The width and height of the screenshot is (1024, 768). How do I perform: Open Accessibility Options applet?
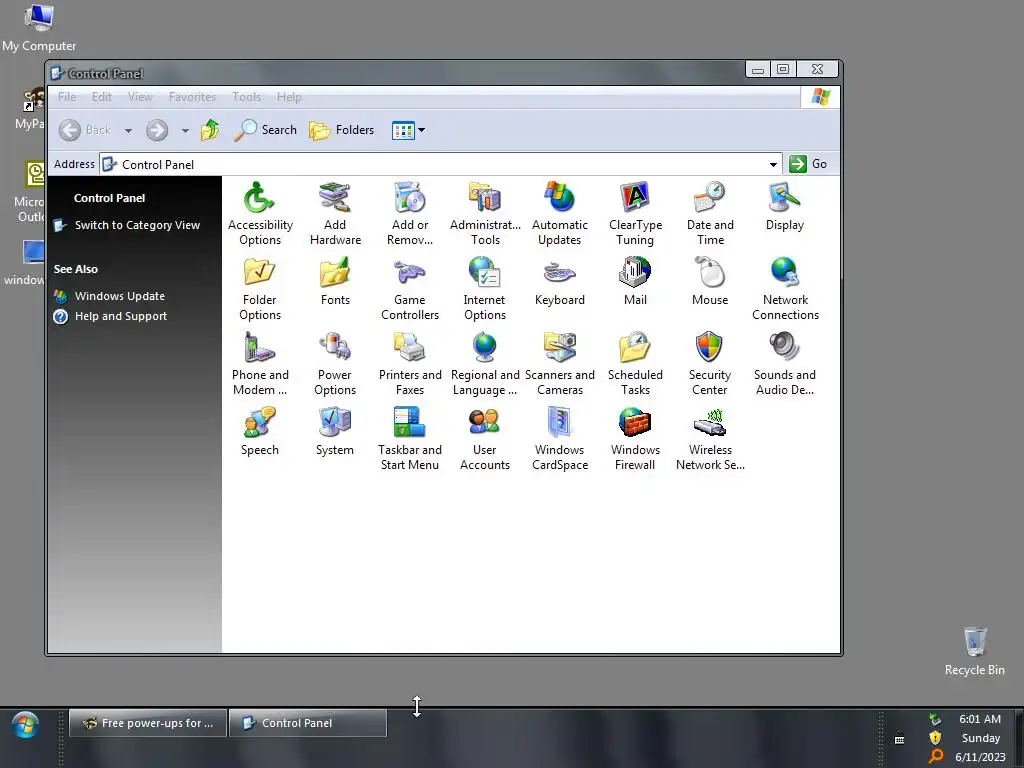(x=260, y=214)
